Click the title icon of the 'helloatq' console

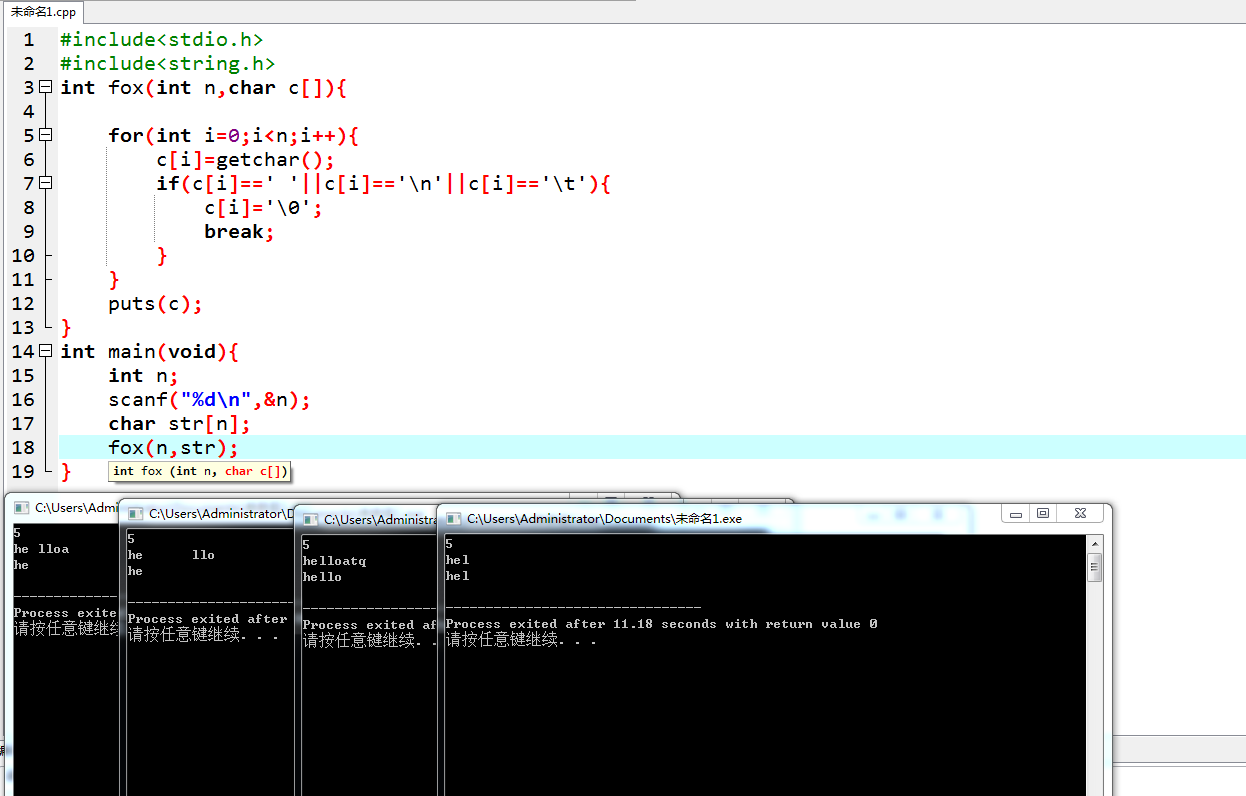311,520
